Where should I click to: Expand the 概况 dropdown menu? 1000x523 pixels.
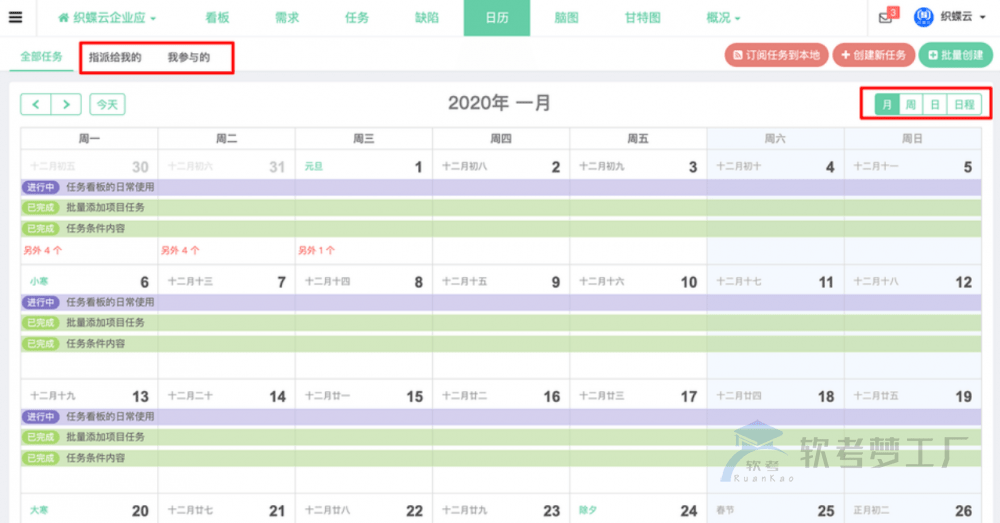723,18
